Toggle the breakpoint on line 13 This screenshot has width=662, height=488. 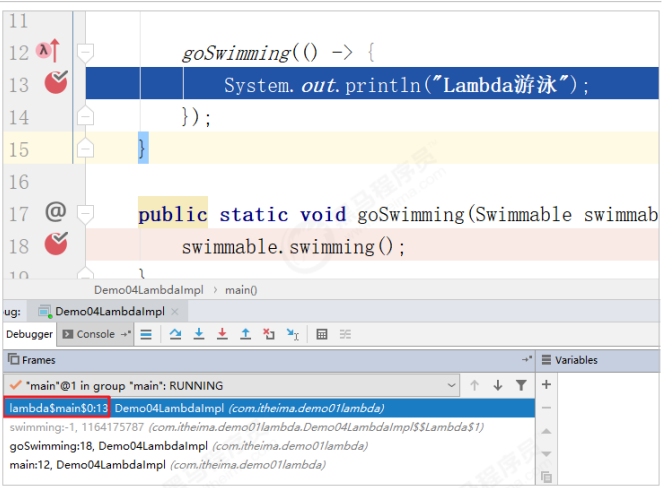tap(56, 82)
